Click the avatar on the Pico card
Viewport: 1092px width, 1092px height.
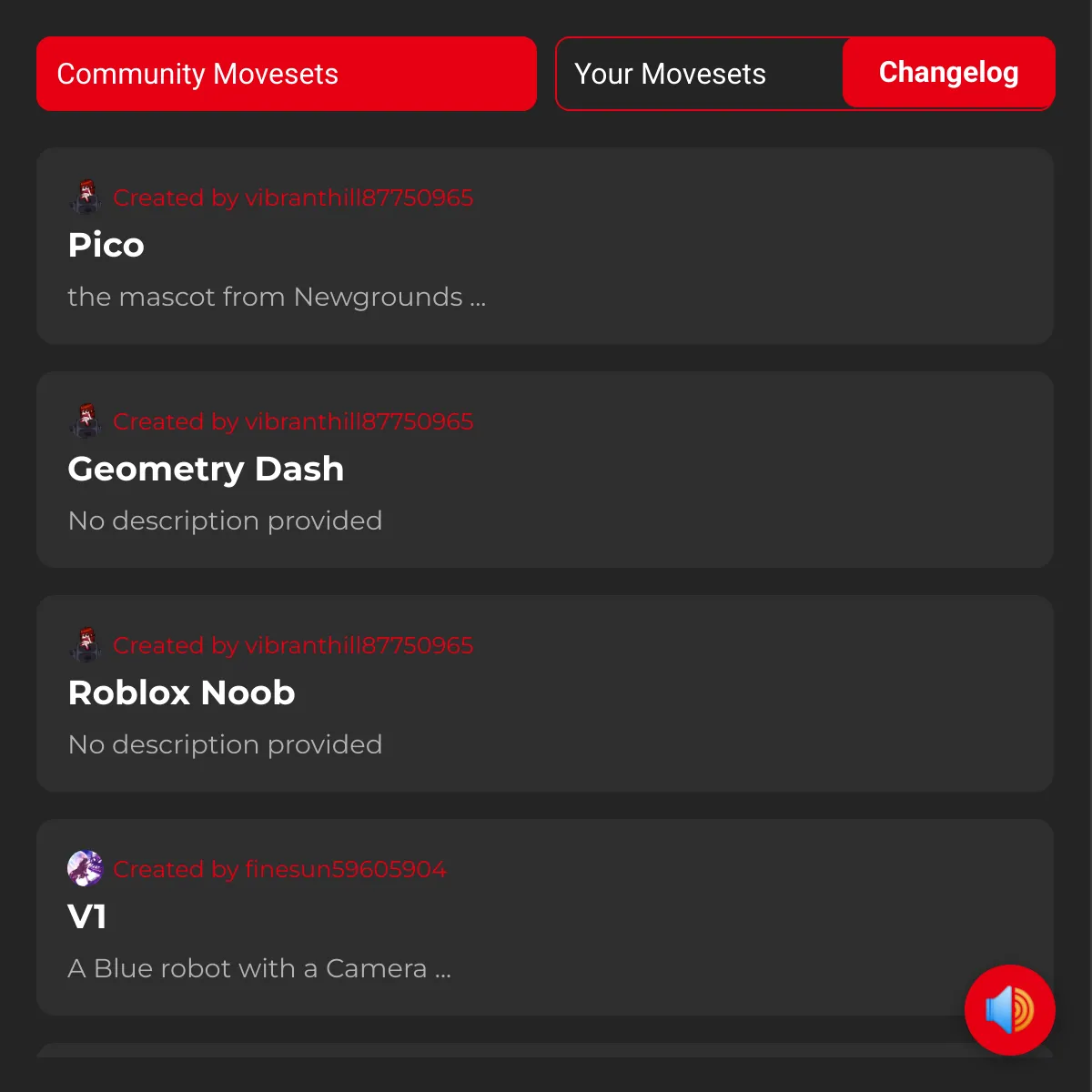click(x=86, y=197)
